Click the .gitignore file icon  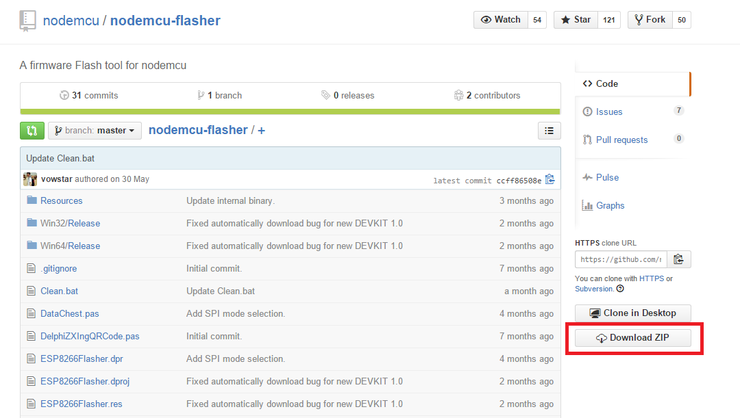coord(31,268)
